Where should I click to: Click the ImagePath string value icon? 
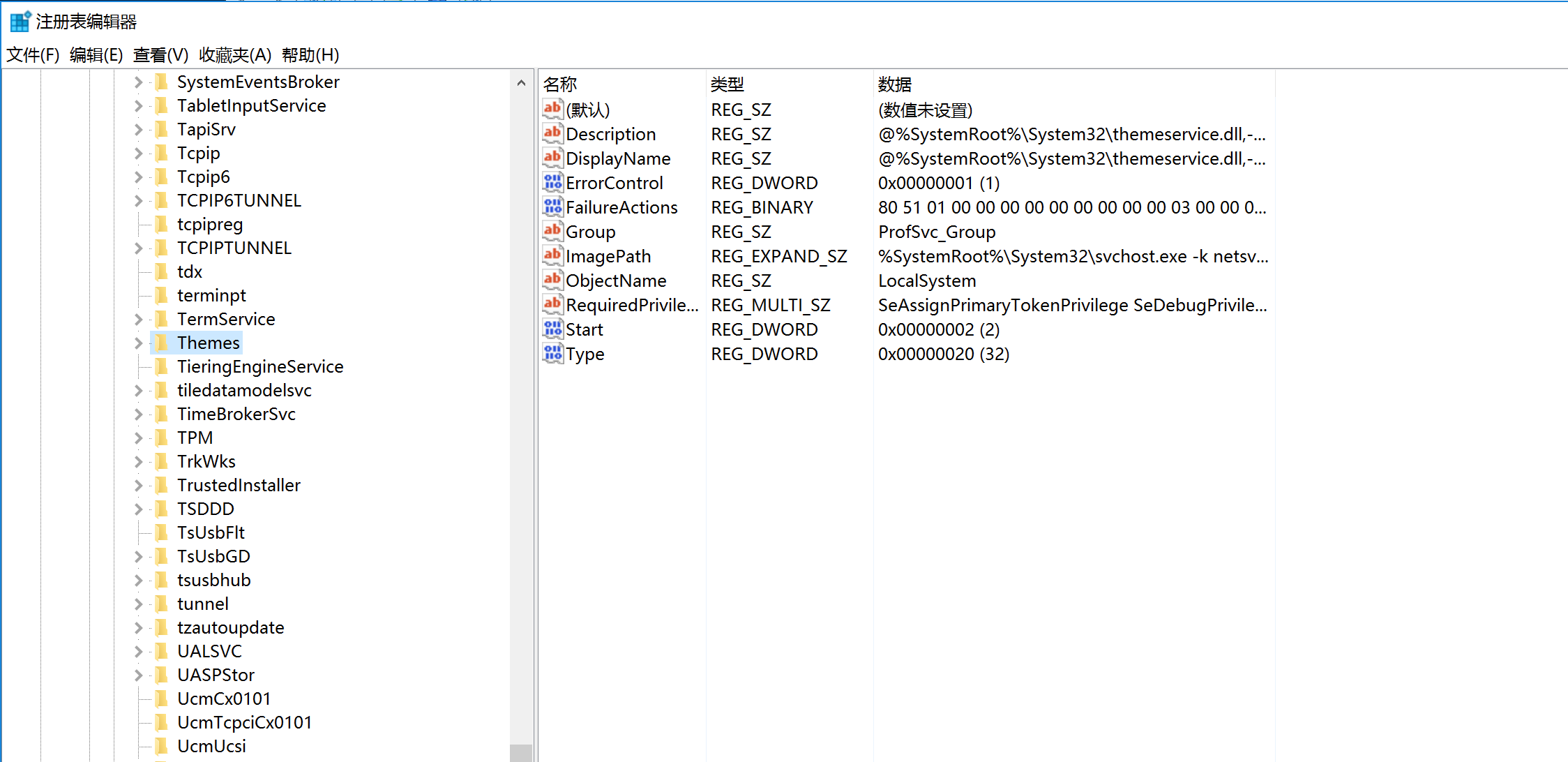tap(552, 255)
